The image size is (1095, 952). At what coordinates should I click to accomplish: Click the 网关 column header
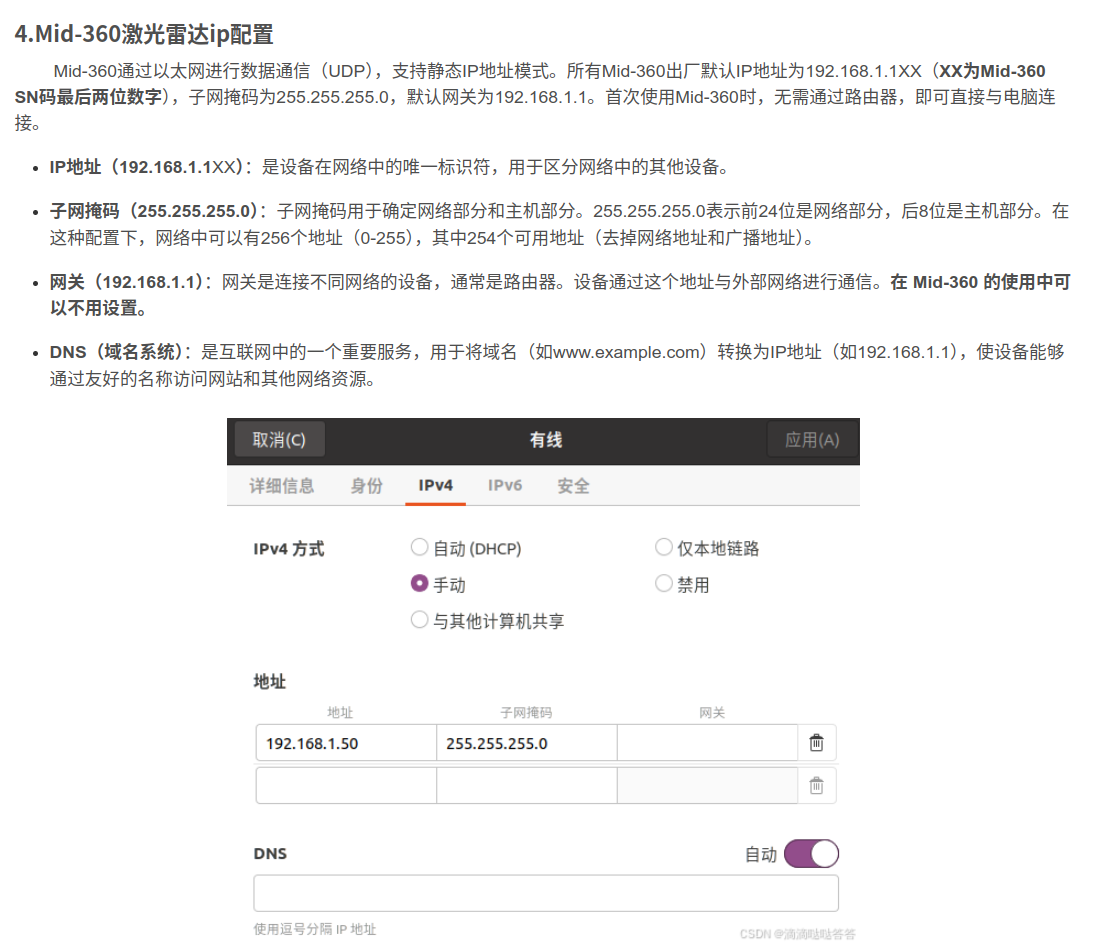712,712
